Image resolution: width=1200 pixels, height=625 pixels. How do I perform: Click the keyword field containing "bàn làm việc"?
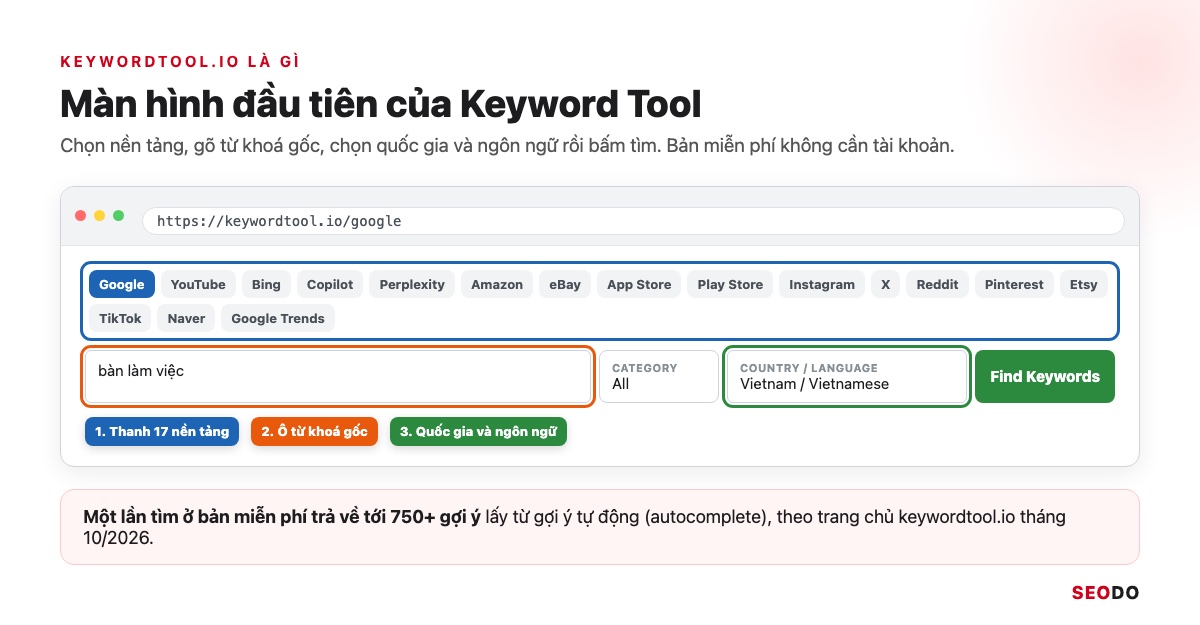[x=339, y=376]
